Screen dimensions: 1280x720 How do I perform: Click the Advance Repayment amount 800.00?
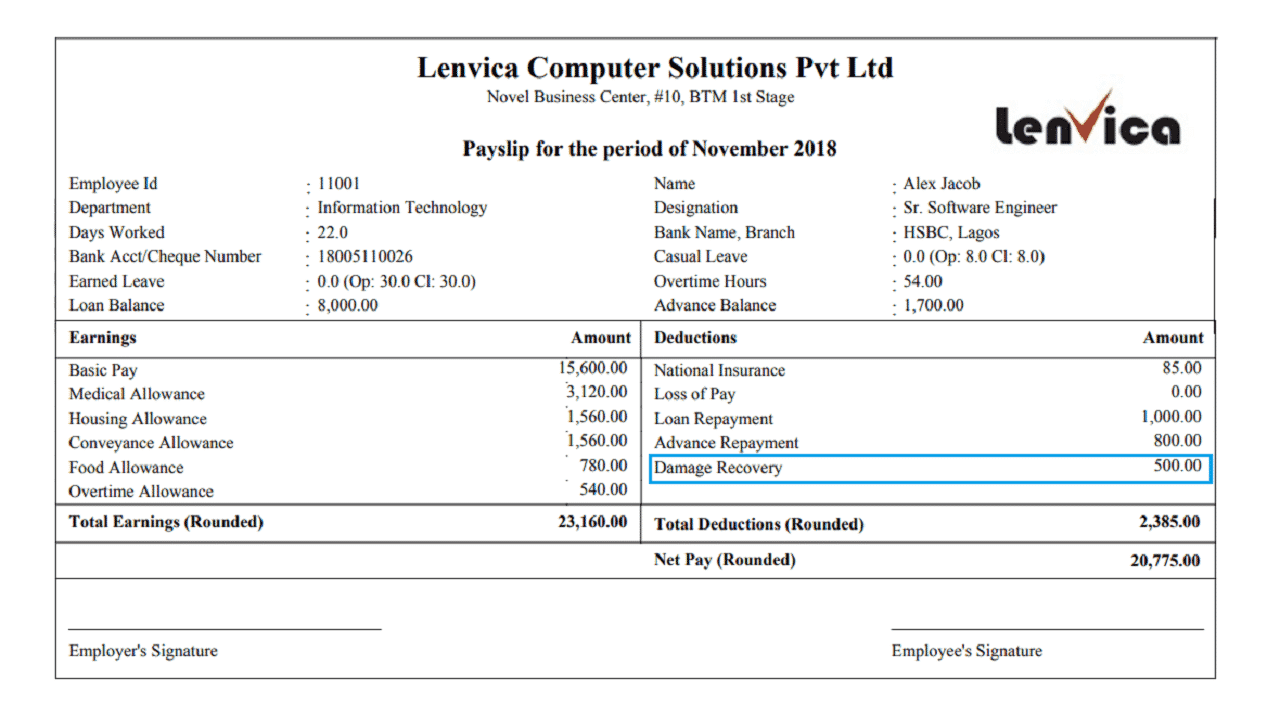(x=1178, y=441)
